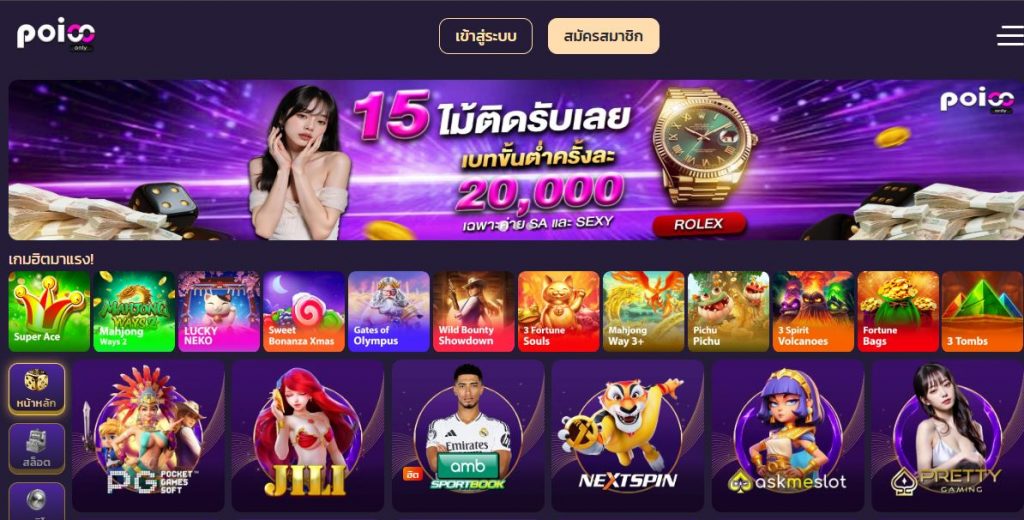Select the หน้าหลัก dice sidebar icon
The height and width of the screenshot is (520, 1024).
(37, 389)
